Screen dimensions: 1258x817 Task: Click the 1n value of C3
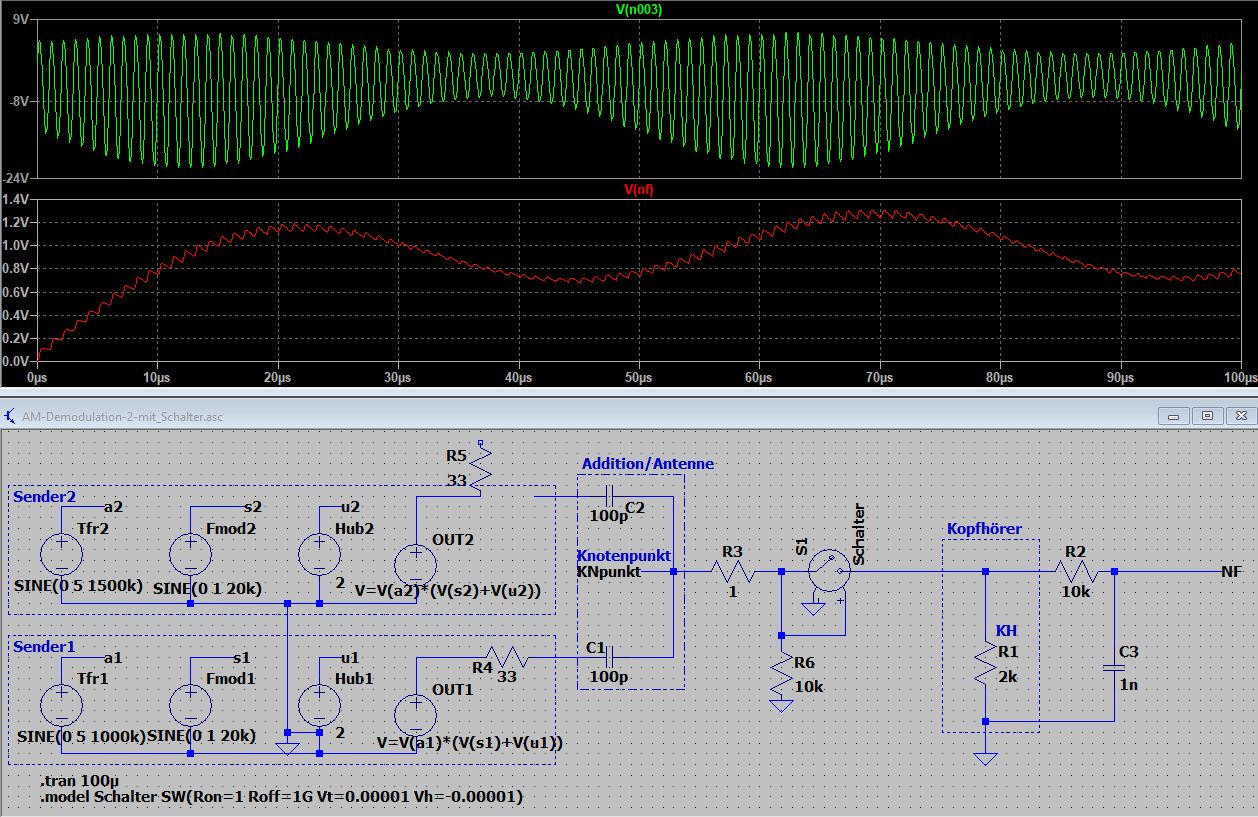1129,685
